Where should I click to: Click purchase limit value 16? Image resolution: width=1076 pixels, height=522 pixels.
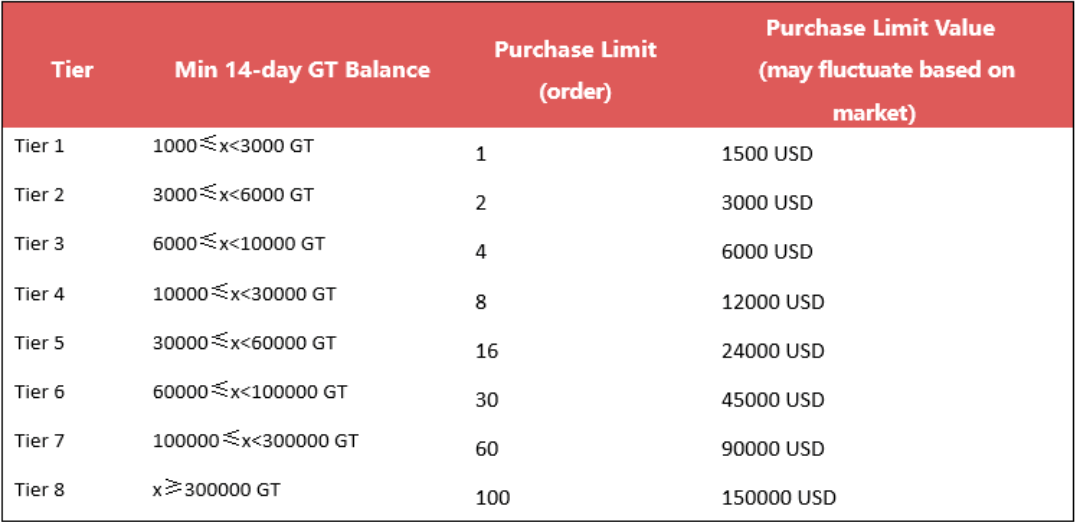pyautogui.click(x=486, y=352)
